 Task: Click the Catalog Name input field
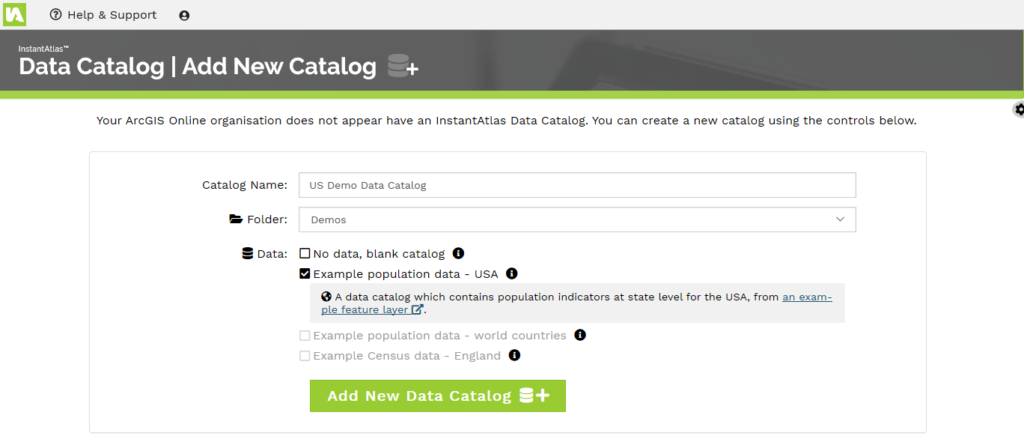pyautogui.click(x=577, y=185)
